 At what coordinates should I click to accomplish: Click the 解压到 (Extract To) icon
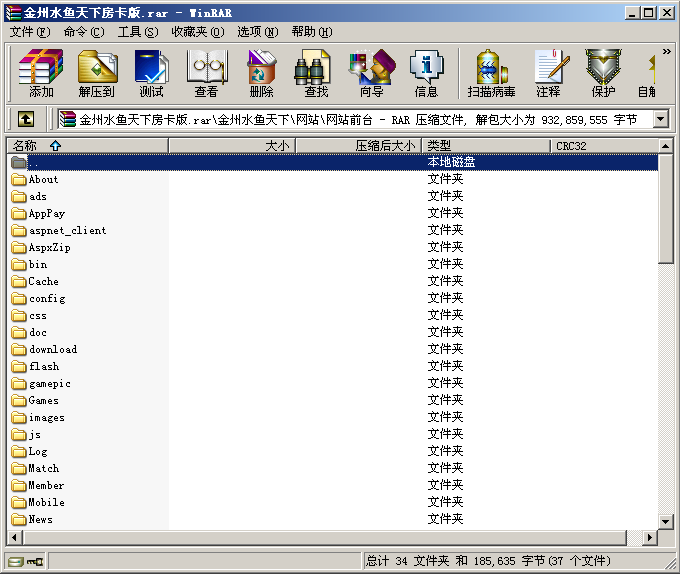tap(96, 73)
